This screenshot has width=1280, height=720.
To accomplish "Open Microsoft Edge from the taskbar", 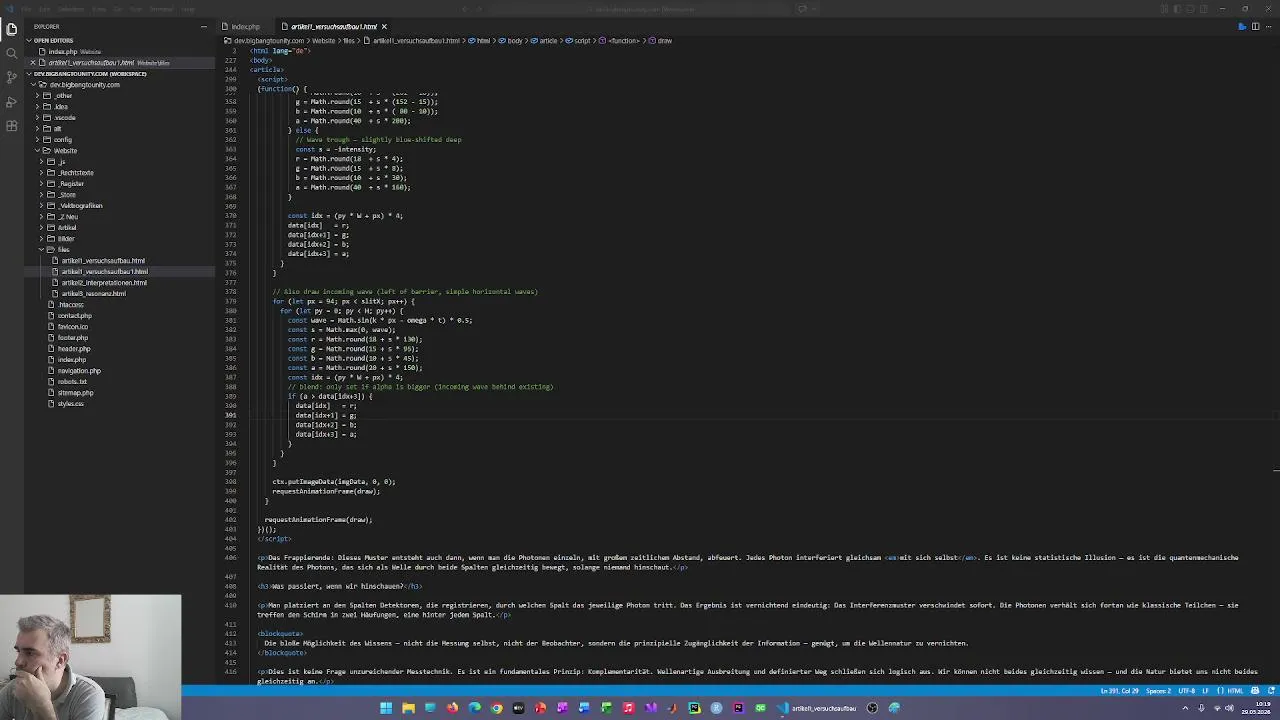I will (x=474, y=708).
